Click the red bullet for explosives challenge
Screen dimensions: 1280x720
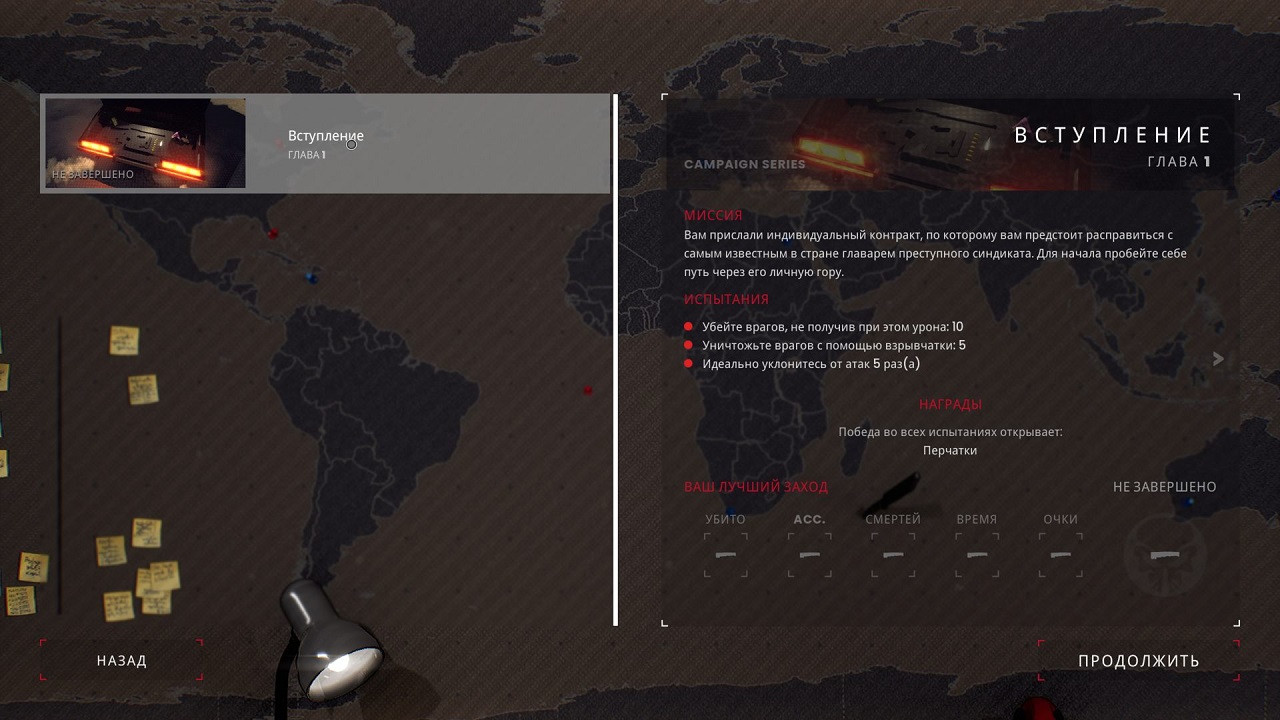688,346
